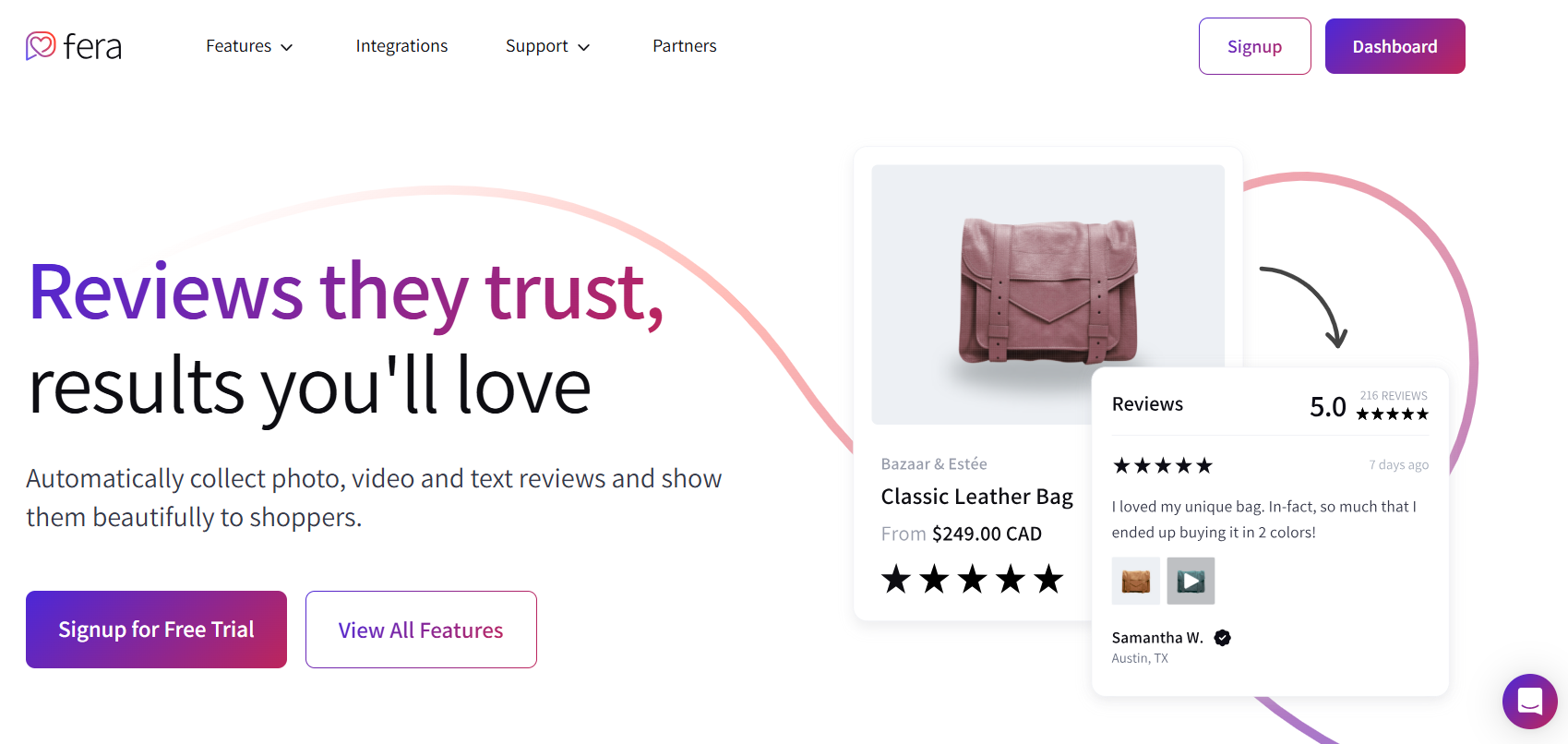This screenshot has width=1568, height=744.
Task: Select the five-star rating under the product price
Action: [x=971, y=580]
